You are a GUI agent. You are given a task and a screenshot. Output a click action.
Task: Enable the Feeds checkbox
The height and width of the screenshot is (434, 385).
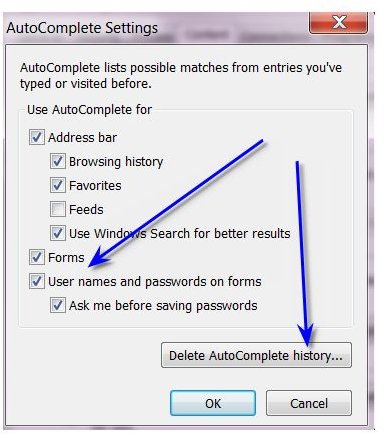click(x=58, y=209)
